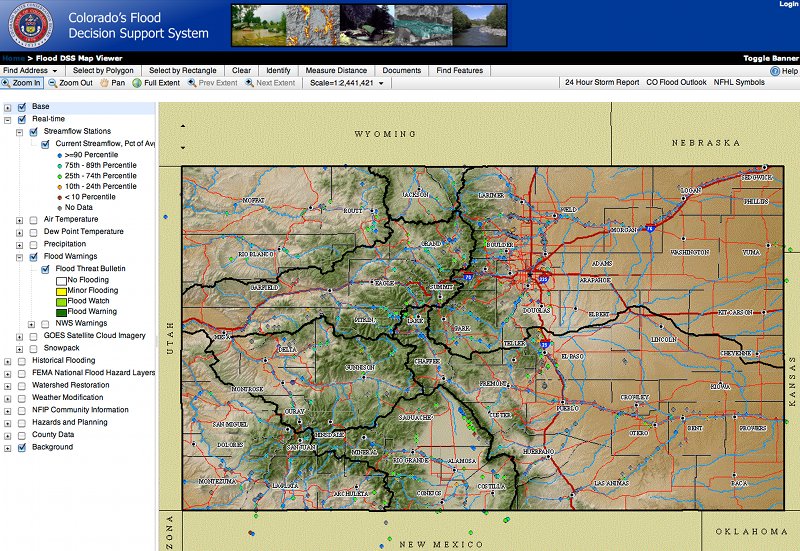
Task: Click the yellow Minor Flooding legend swatch
Action: click(x=60, y=291)
